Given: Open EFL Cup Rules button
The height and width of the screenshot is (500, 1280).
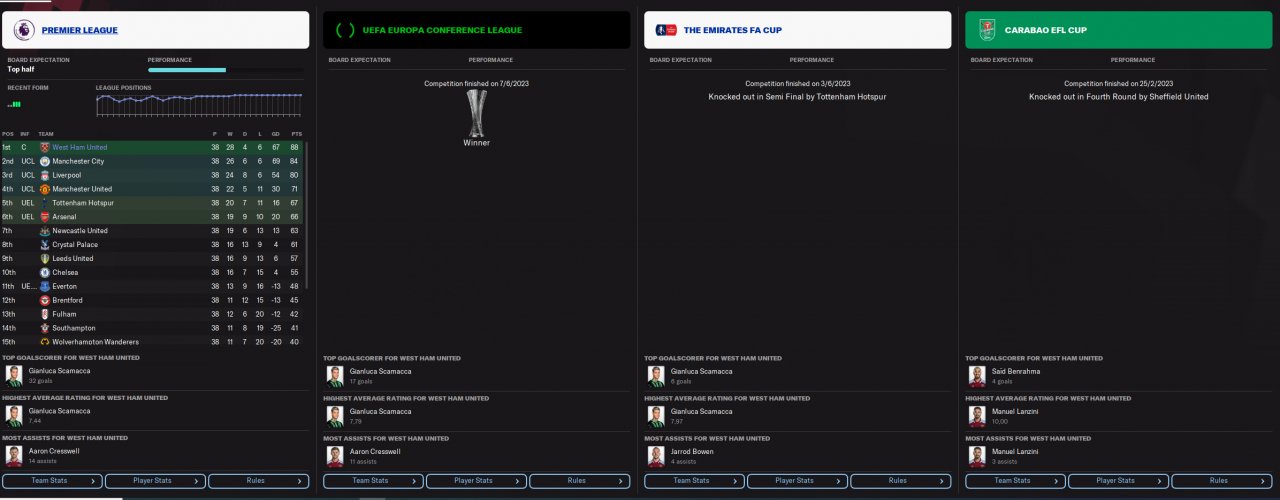Looking at the screenshot, I should tap(1220, 481).
